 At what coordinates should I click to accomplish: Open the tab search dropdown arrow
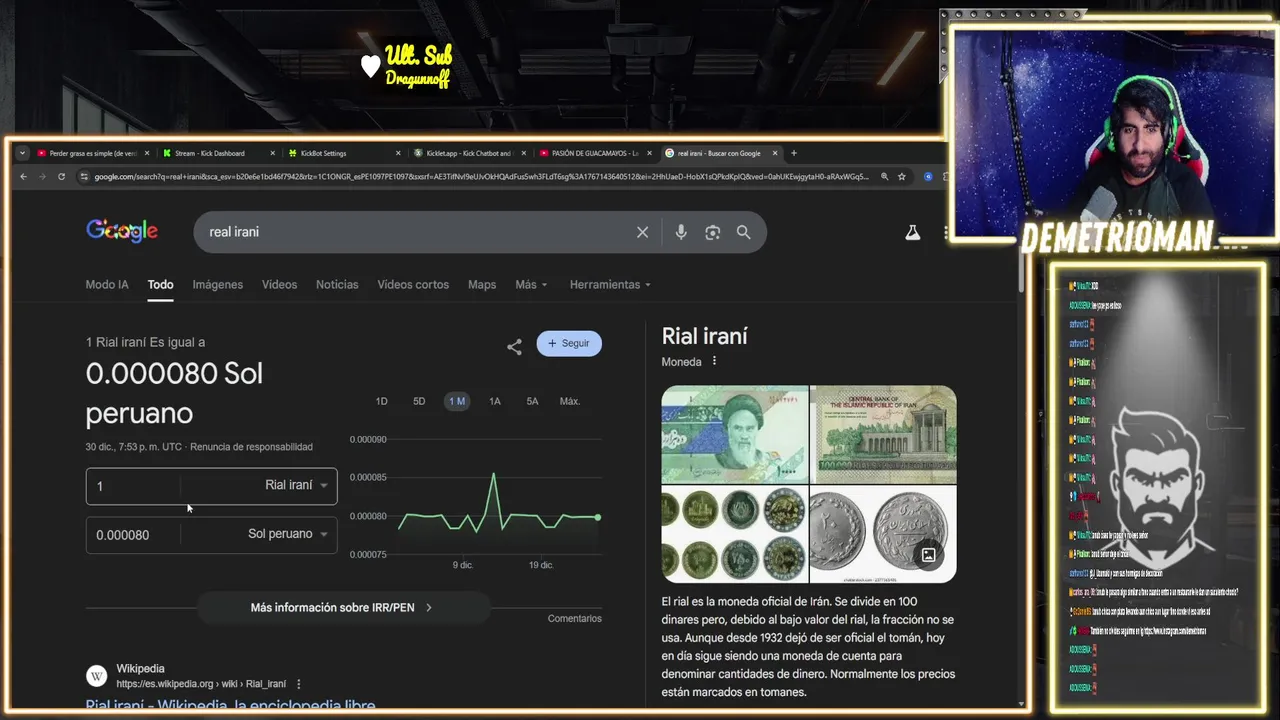(22, 153)
